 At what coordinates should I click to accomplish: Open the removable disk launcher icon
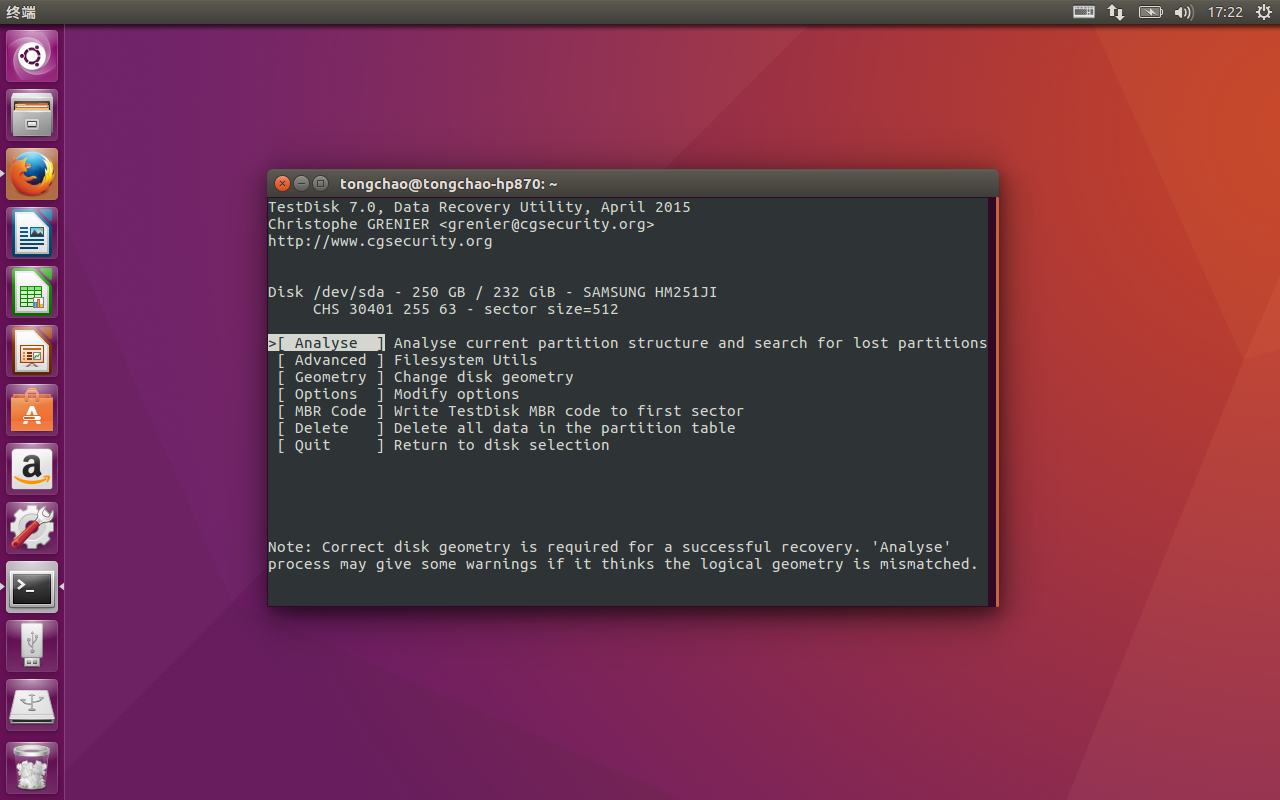pyautogui.click(x=32, y=705)
